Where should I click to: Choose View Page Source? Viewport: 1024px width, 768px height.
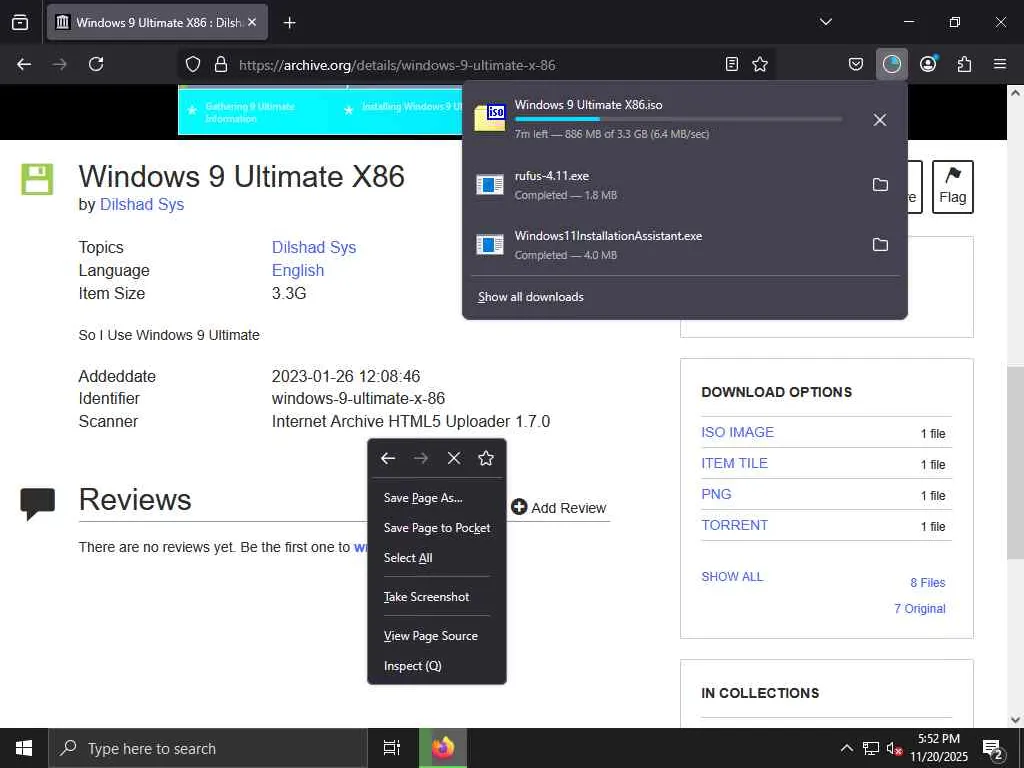click(437, 636)
